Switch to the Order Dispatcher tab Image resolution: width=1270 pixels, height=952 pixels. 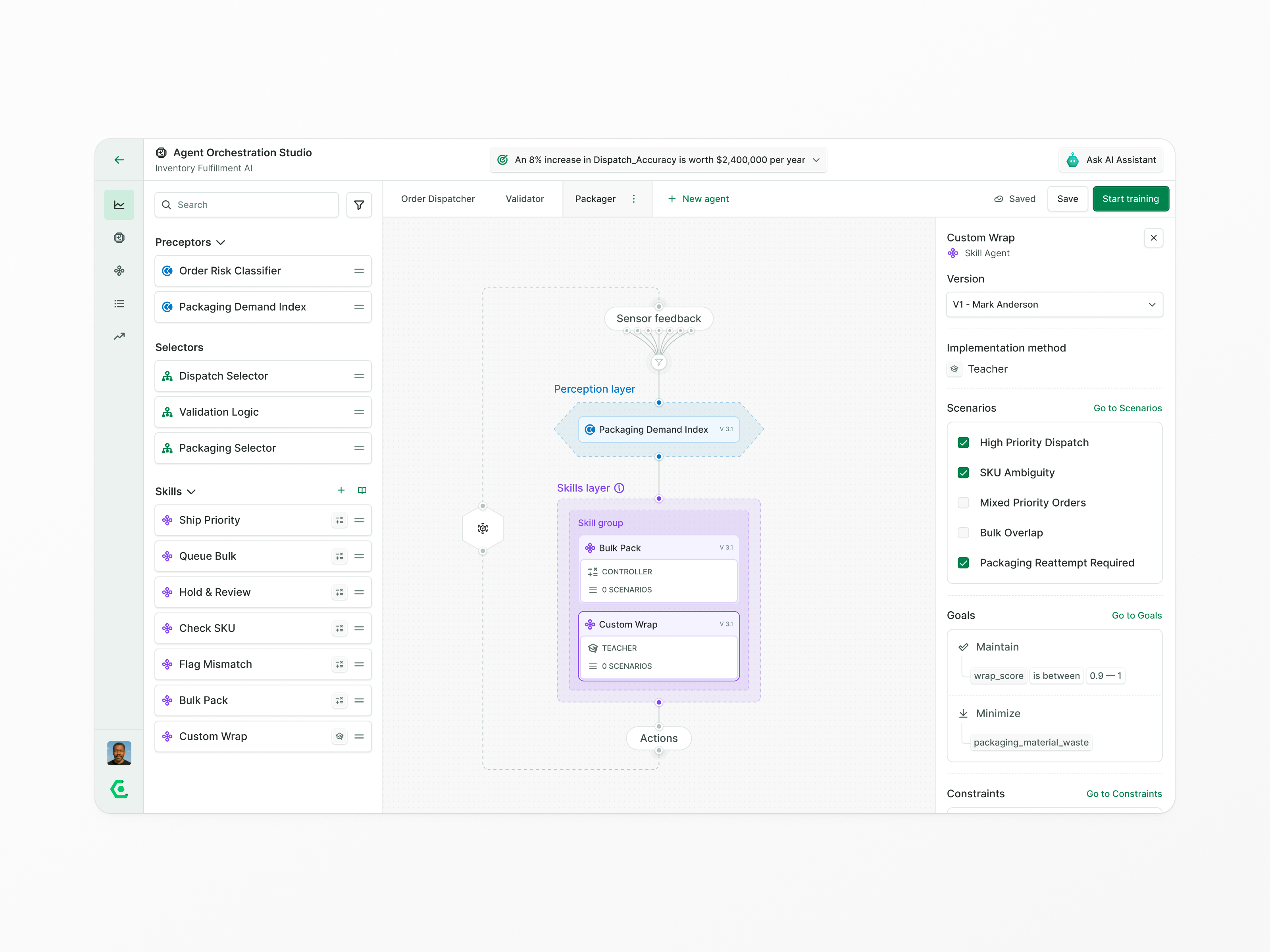[437, 199]
